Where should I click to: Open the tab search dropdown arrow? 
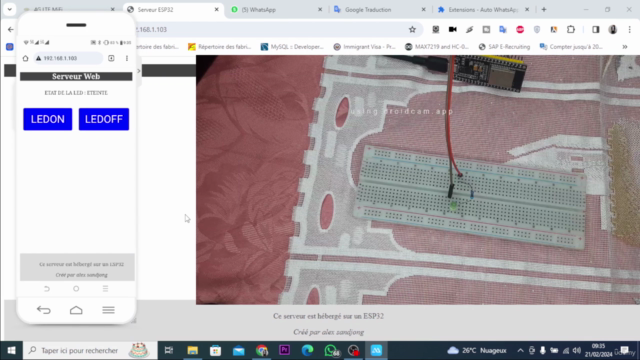pyautogui.click(x=9, y=9)
